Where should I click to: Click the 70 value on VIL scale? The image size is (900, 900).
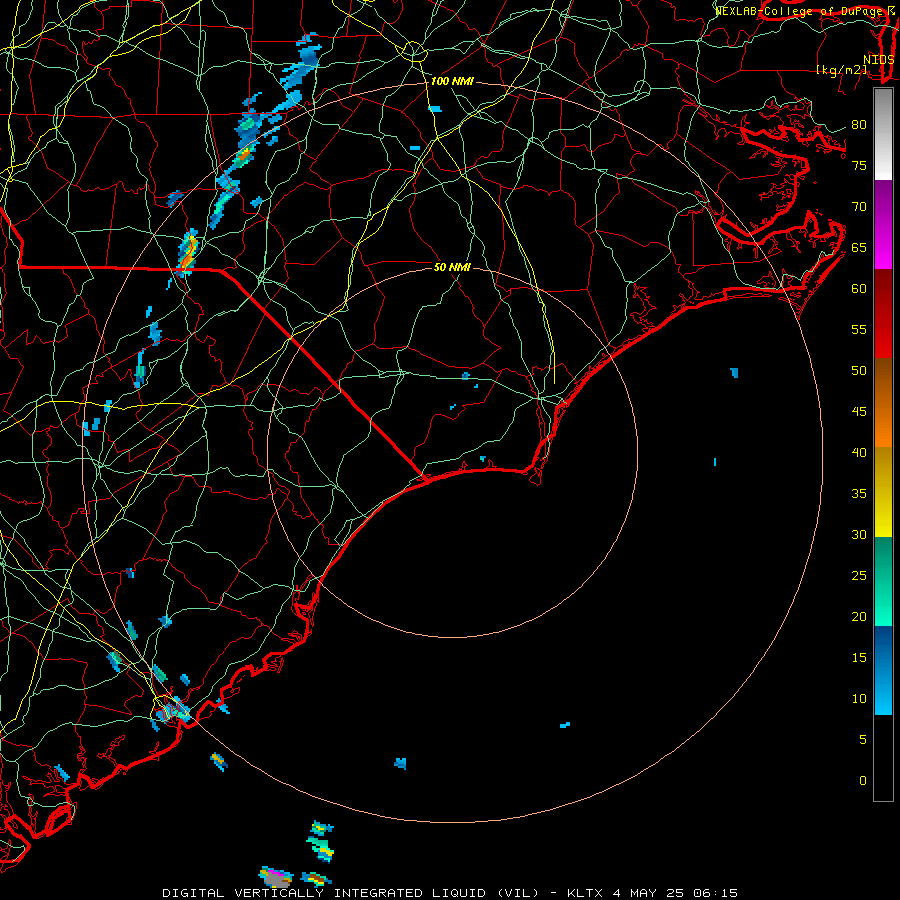[859, 207]
